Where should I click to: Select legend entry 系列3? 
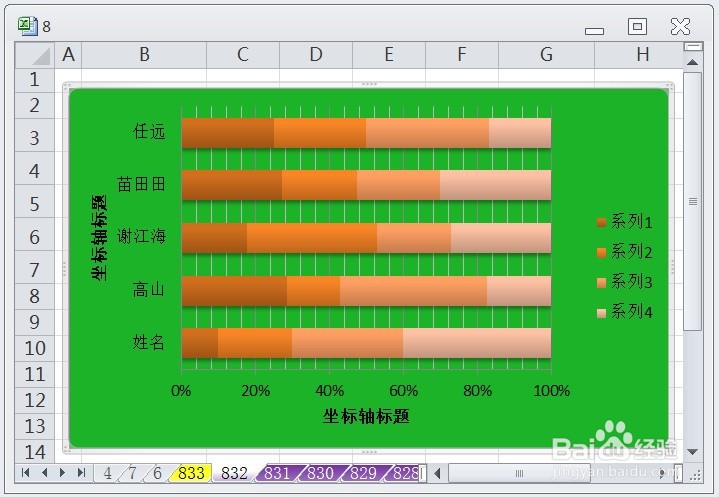[625, 282]
